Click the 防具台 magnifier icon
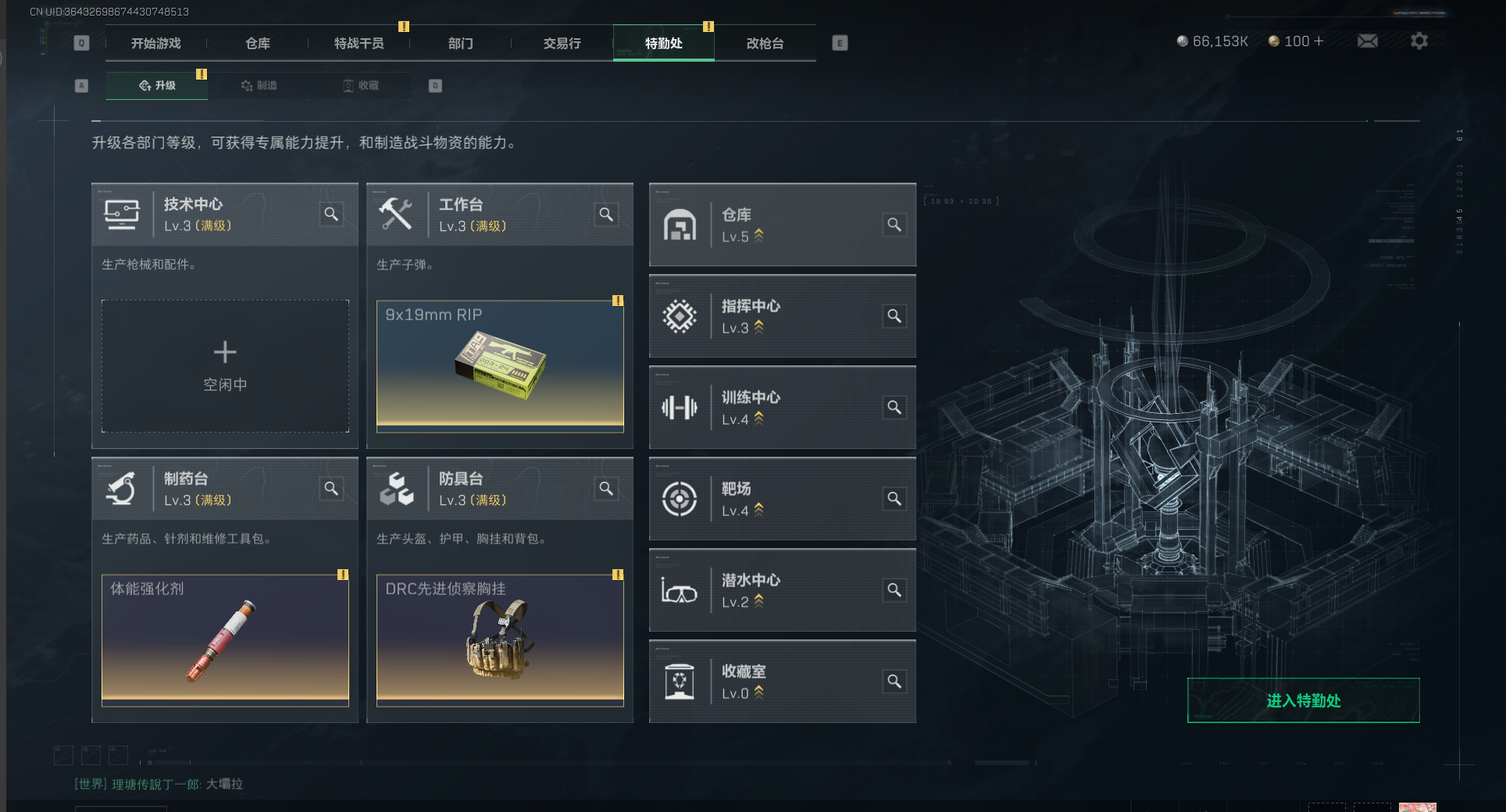The width and height of the screenshot is (1506, 812). 606,489
